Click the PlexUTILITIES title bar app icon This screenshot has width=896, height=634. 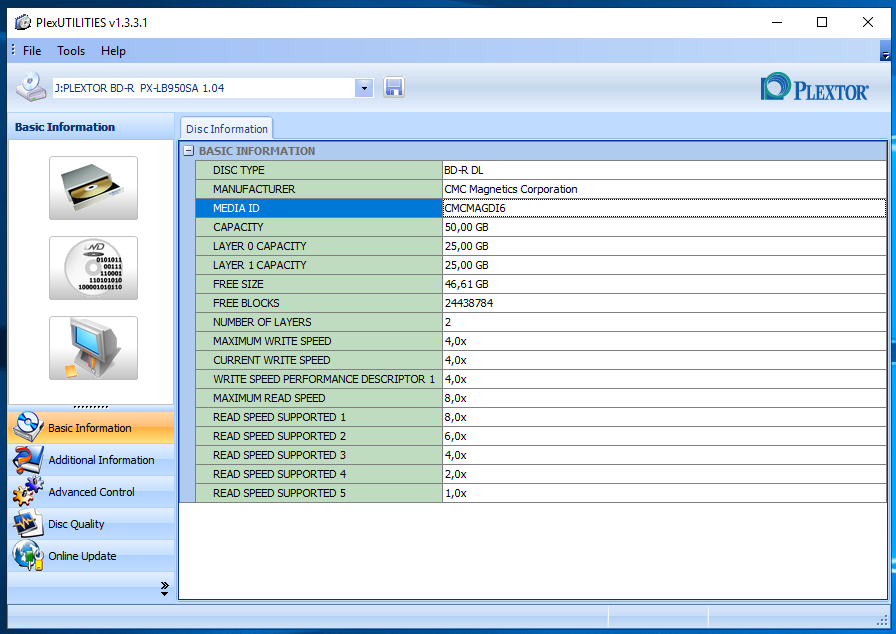pyautogui.click(x=23, y=22)
